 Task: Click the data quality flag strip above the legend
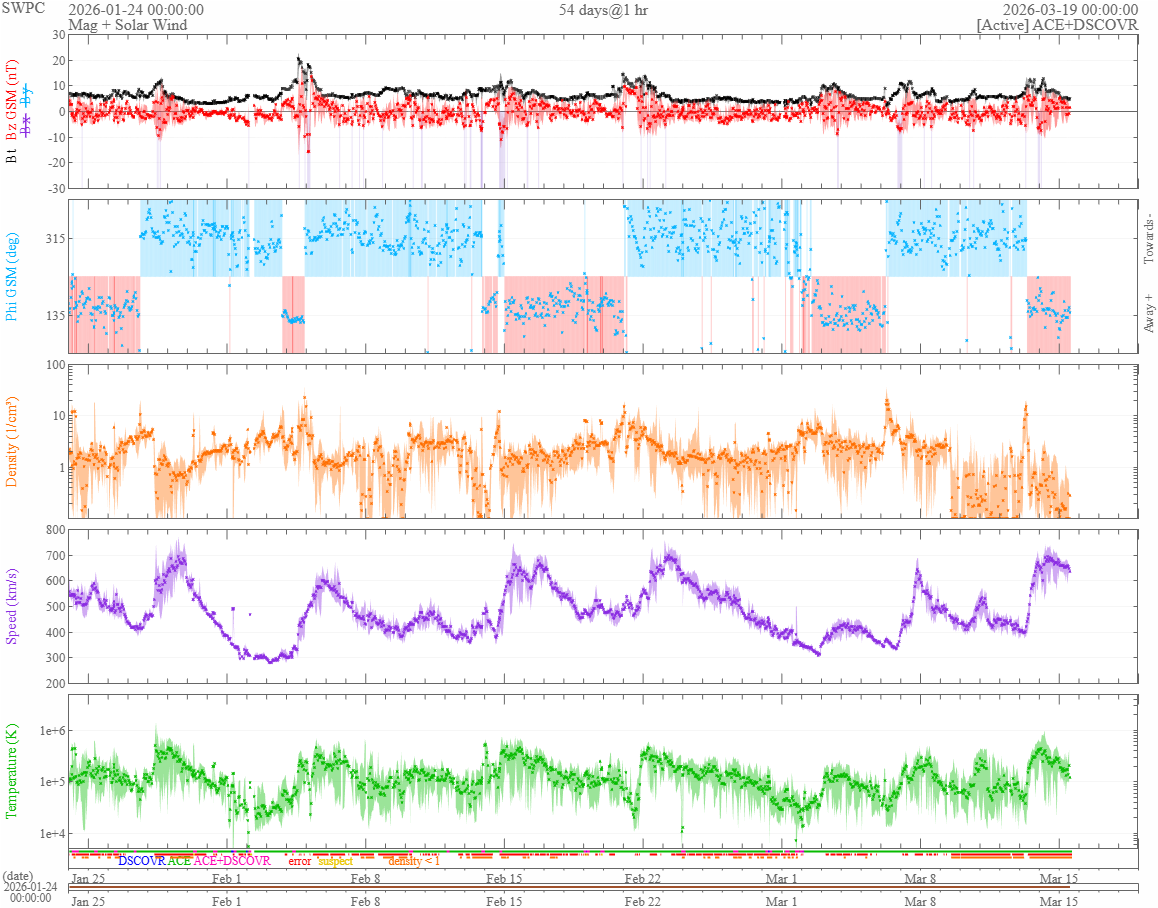tap(569, 854)
